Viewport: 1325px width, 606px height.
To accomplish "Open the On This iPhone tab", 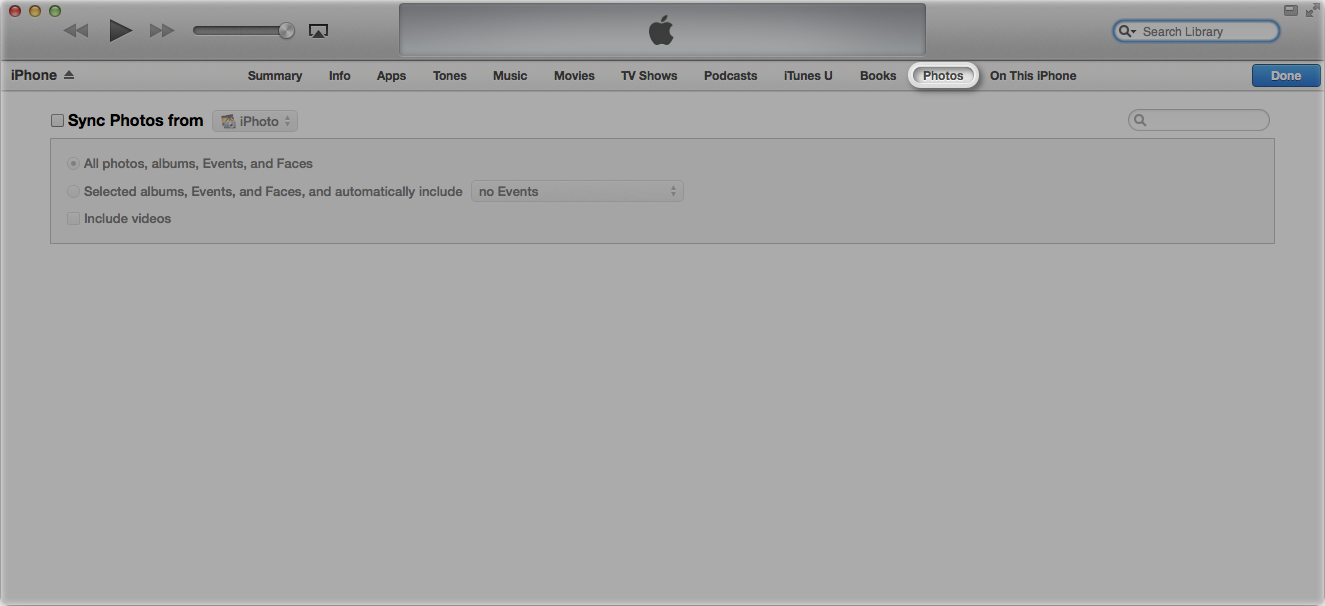I will (1033, 76).
